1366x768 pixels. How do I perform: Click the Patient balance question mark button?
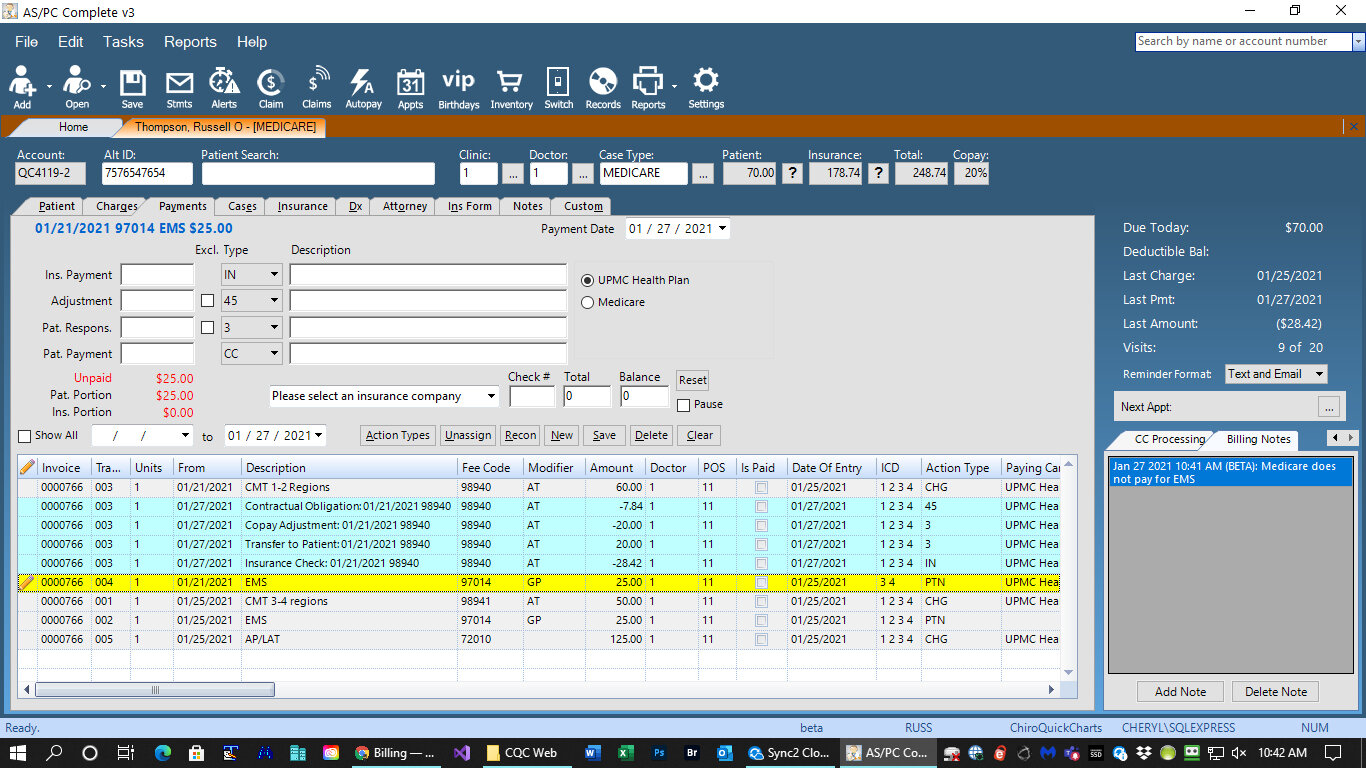(x=791, y=173)
